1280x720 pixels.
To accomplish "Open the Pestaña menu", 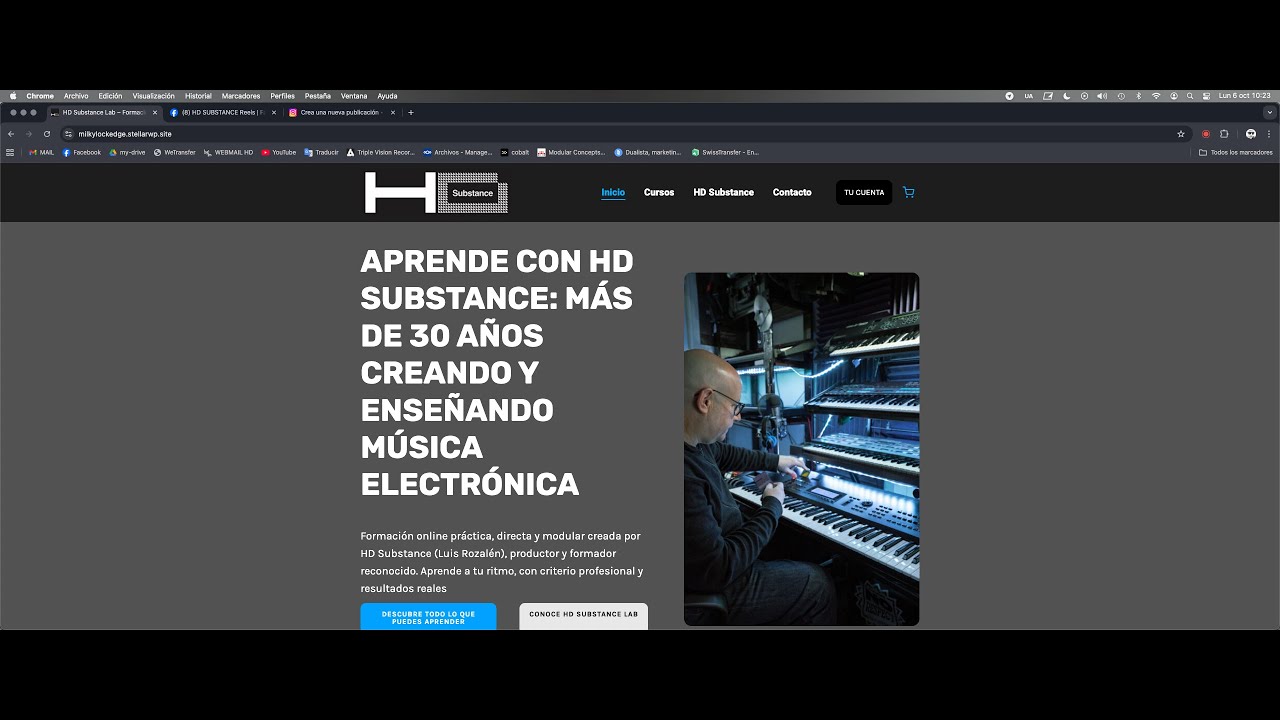I will (x=318, y=96).
